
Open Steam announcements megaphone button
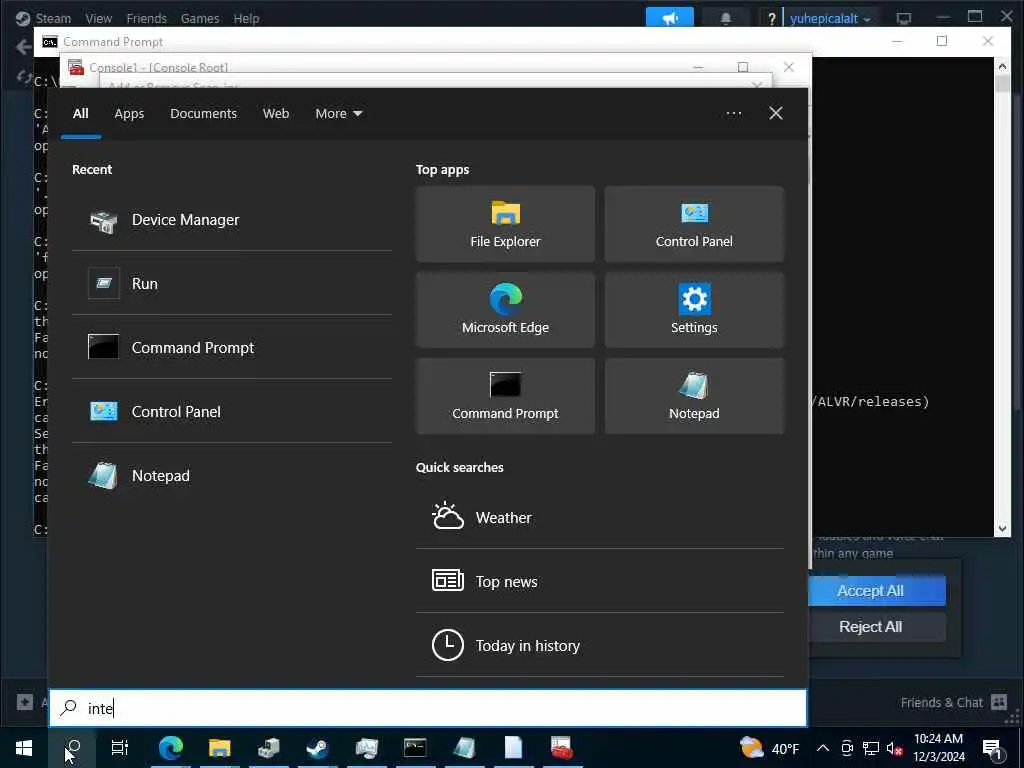669,18
